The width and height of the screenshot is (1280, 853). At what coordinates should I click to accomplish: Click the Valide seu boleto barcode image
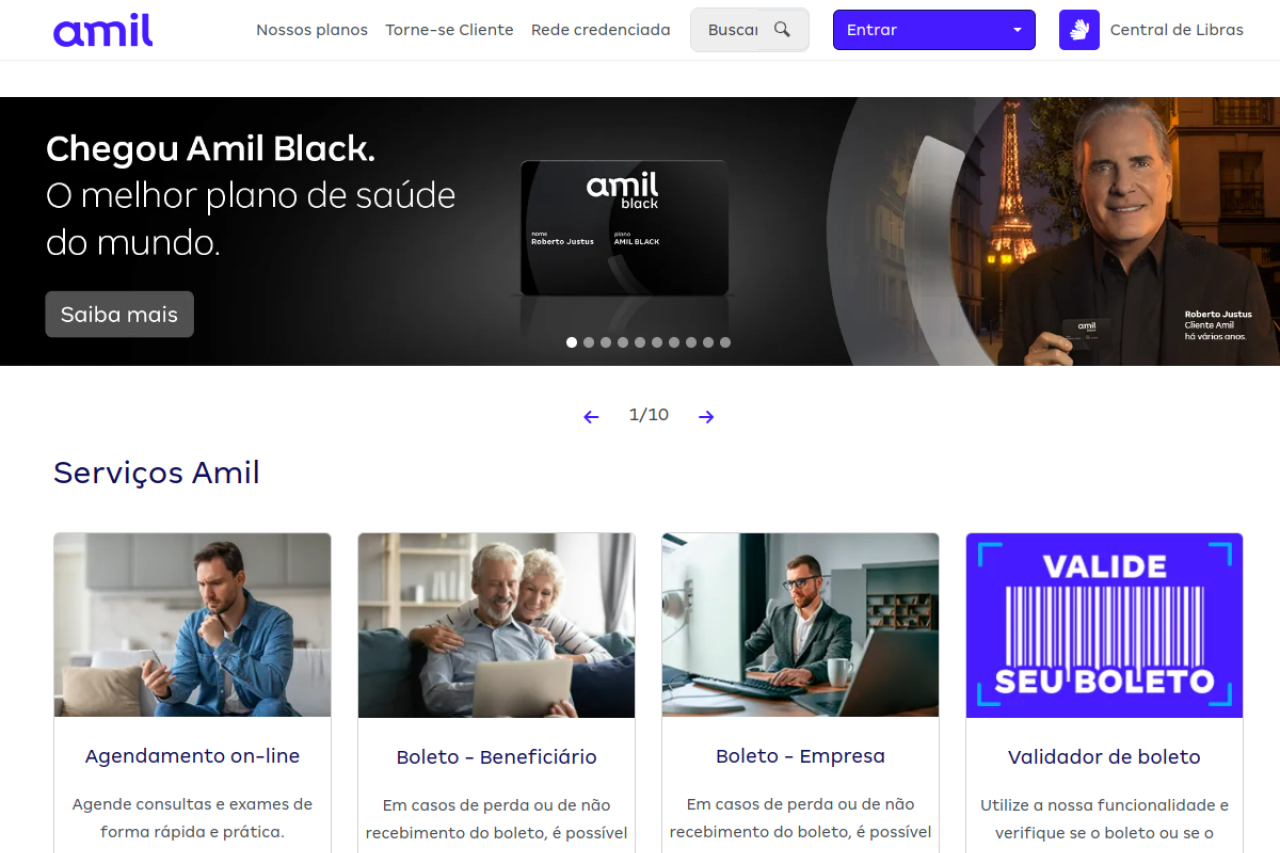tap(1104, 625)
